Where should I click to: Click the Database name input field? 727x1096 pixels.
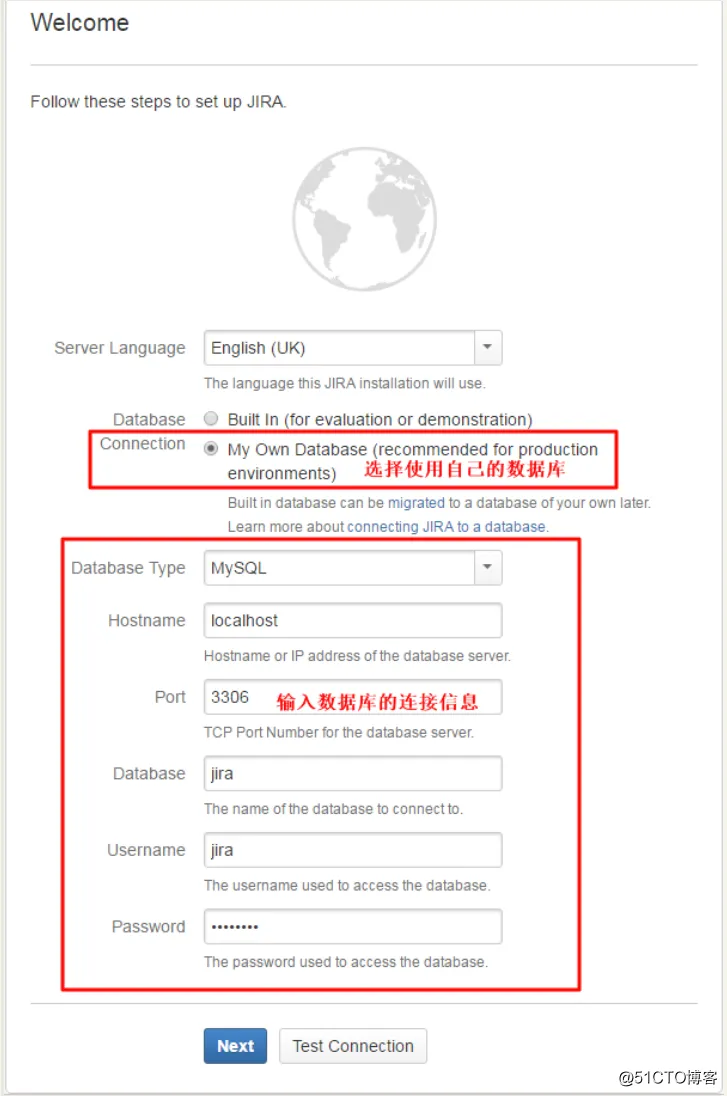coord(353,774)
